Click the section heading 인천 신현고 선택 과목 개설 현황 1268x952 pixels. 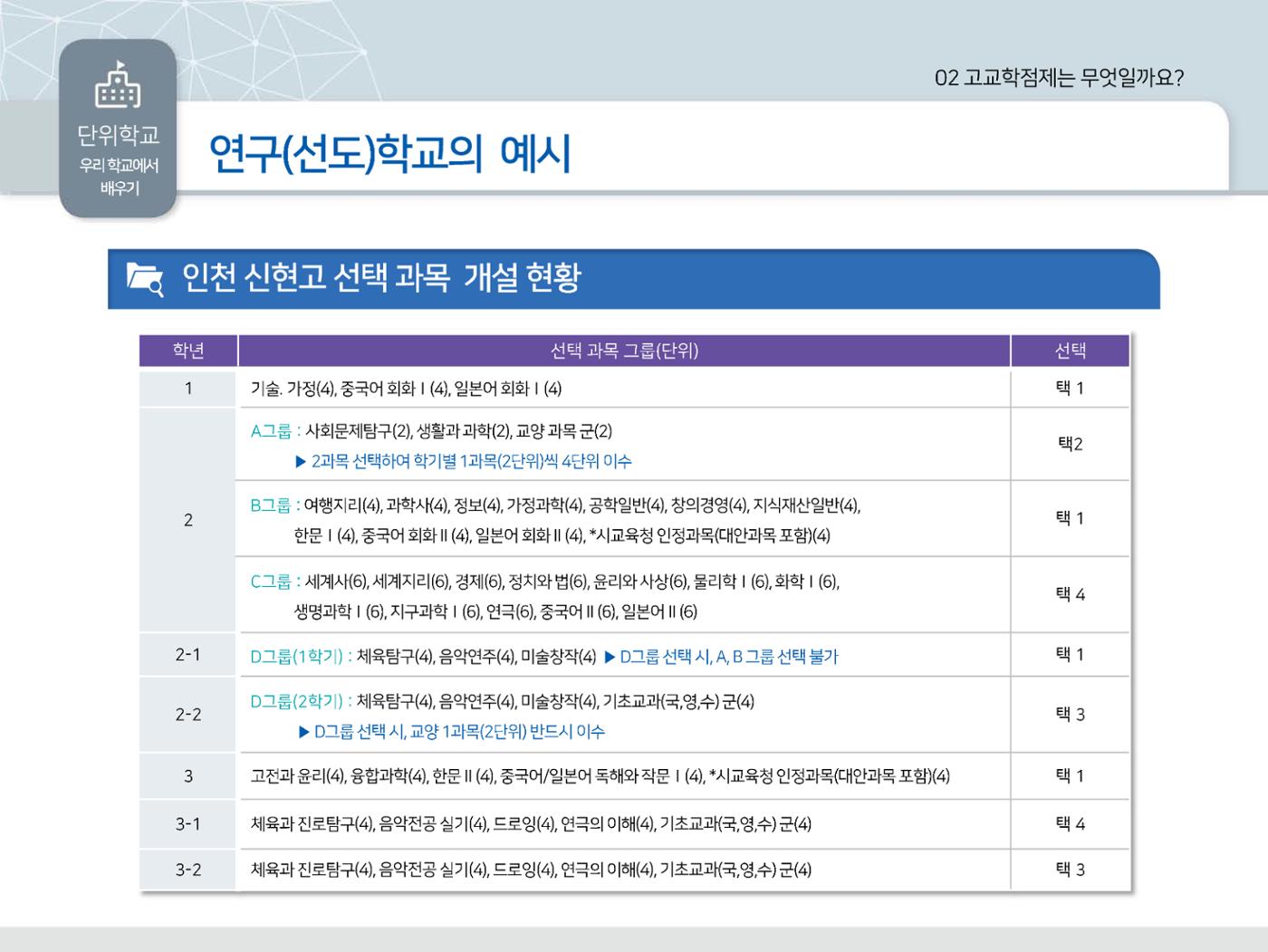pyautogui.click(x=381, y=277)
